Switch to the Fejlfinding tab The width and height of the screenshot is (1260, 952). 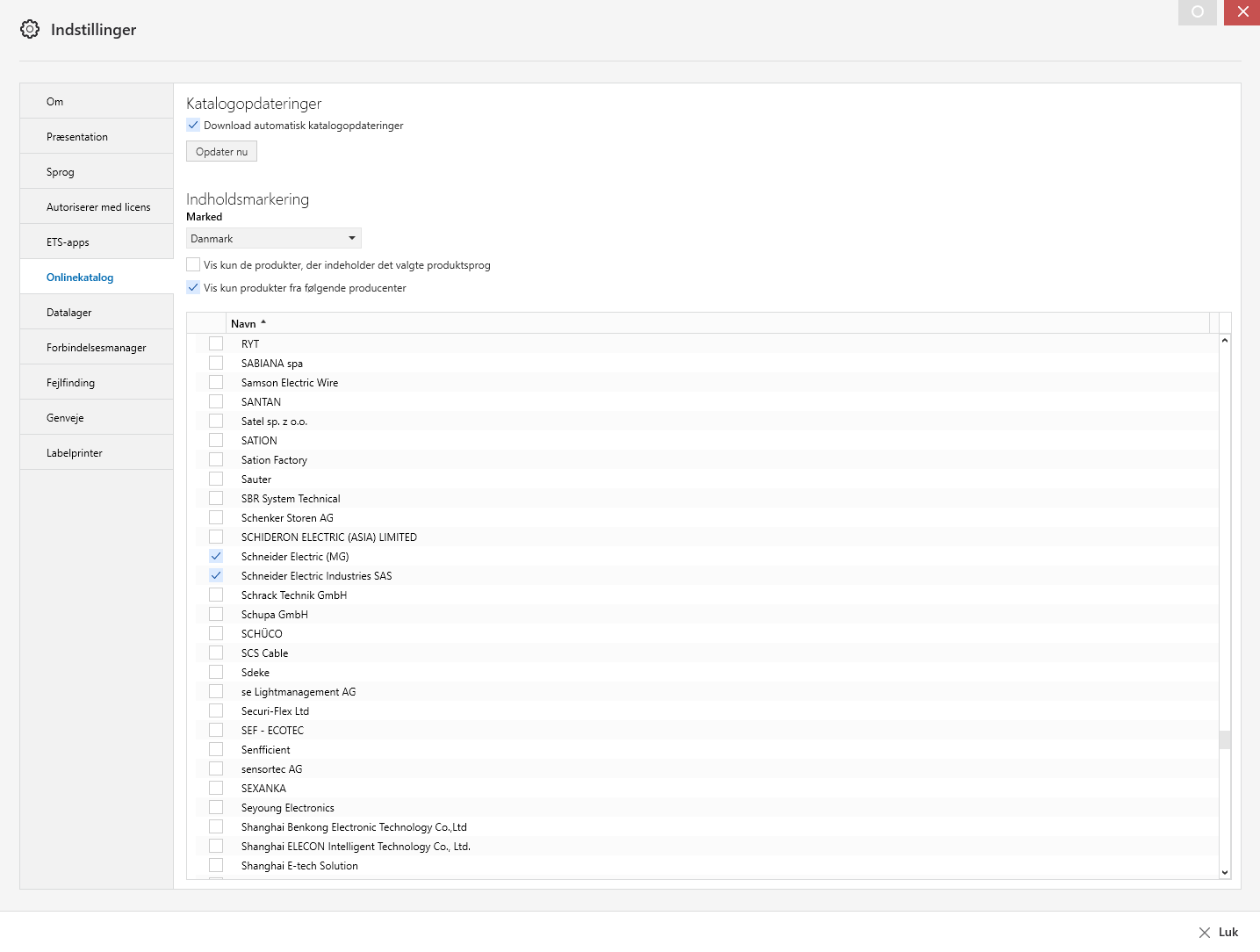(97, 382)
